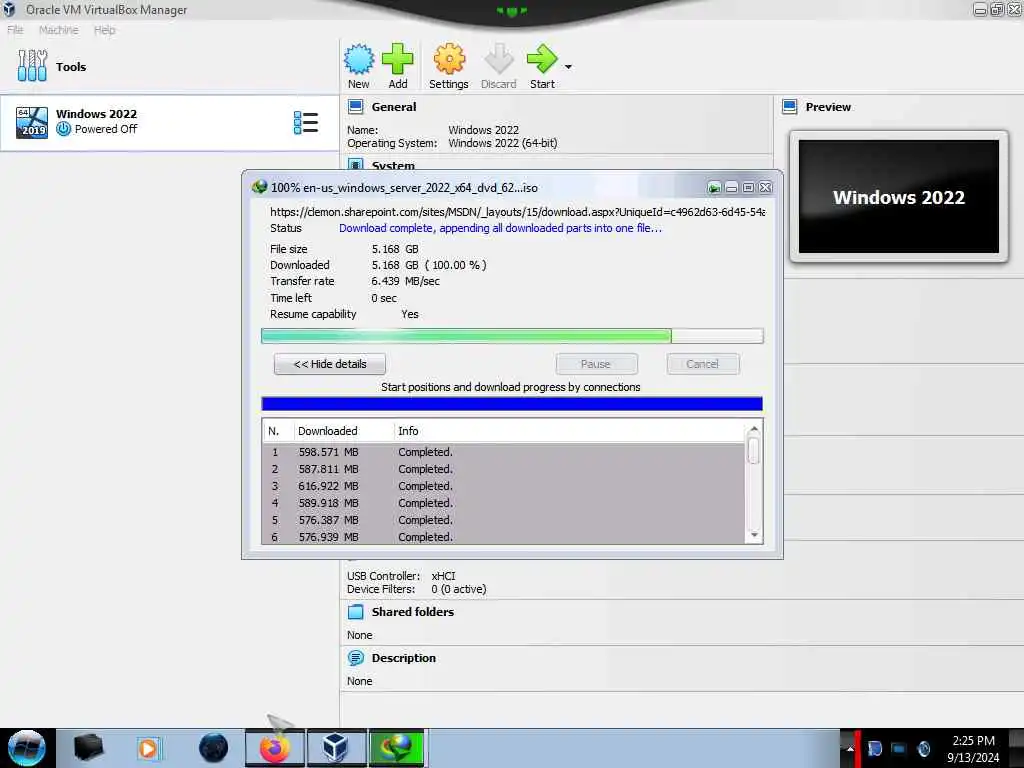Click the blue connections progress bar
This screenshot has width=1024, height=768.
click(512, 404)
